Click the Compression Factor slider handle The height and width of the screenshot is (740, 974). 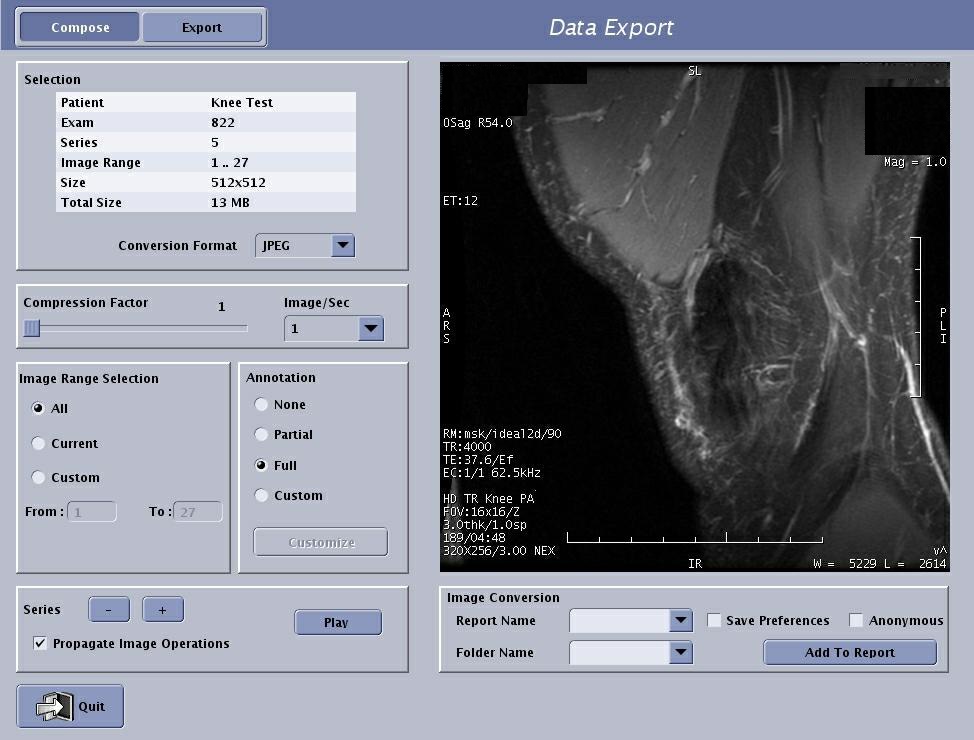(x=32, y=328)
